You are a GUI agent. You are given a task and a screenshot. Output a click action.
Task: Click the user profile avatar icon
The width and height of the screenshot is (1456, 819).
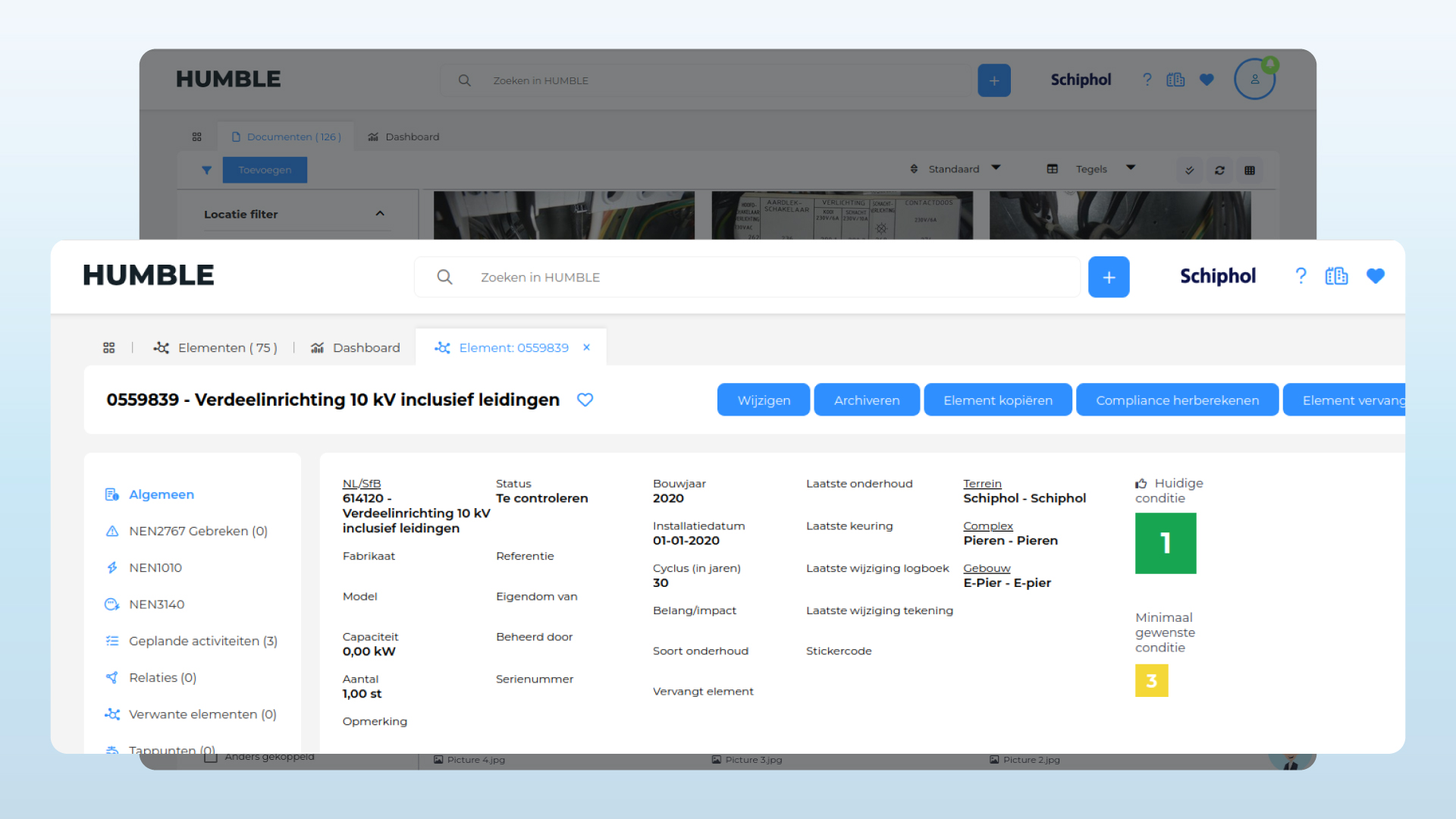[x=1254, y=80]
